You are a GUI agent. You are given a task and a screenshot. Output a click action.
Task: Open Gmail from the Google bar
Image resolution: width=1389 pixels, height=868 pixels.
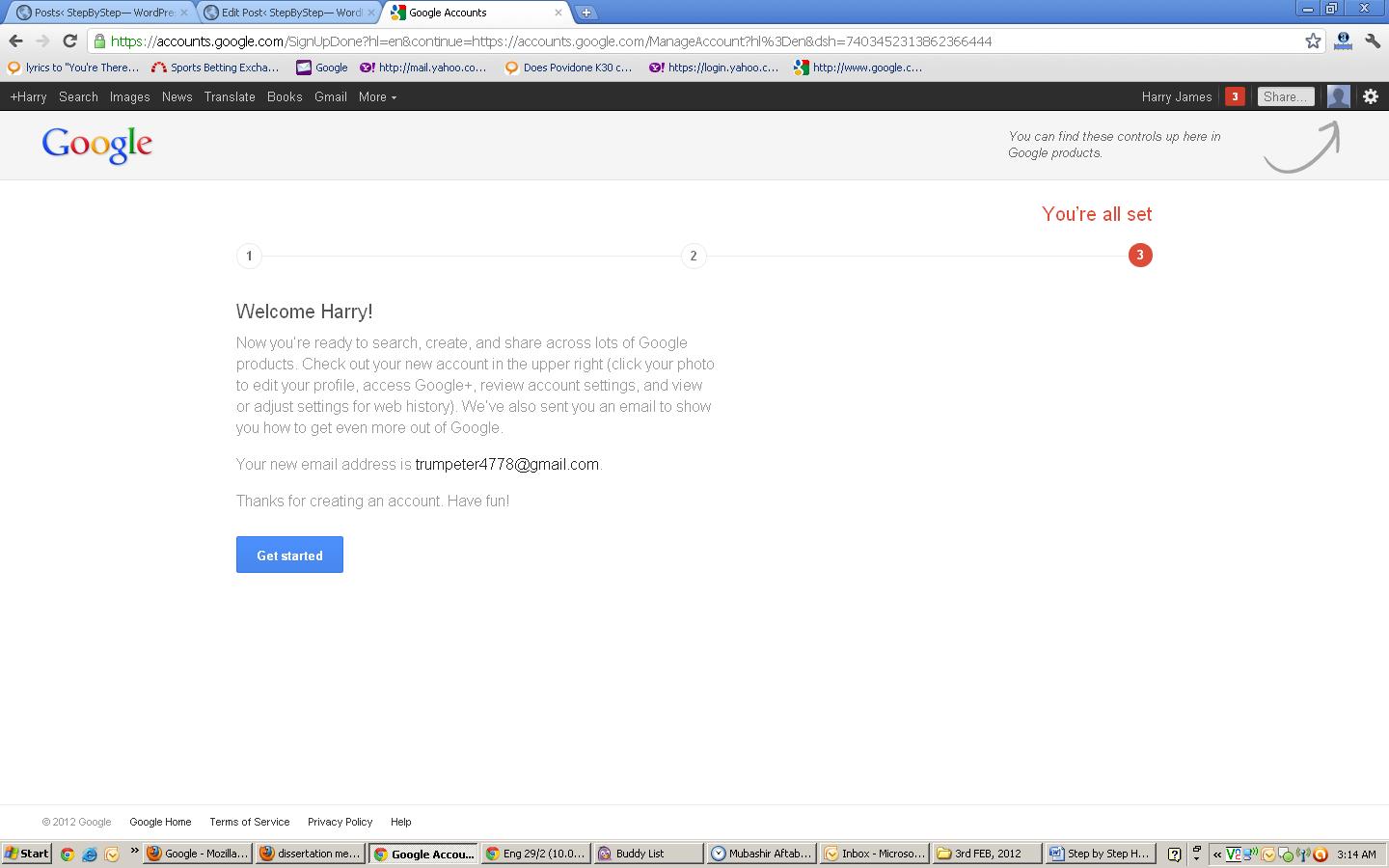pyautogui.click(x=330, y=96)
